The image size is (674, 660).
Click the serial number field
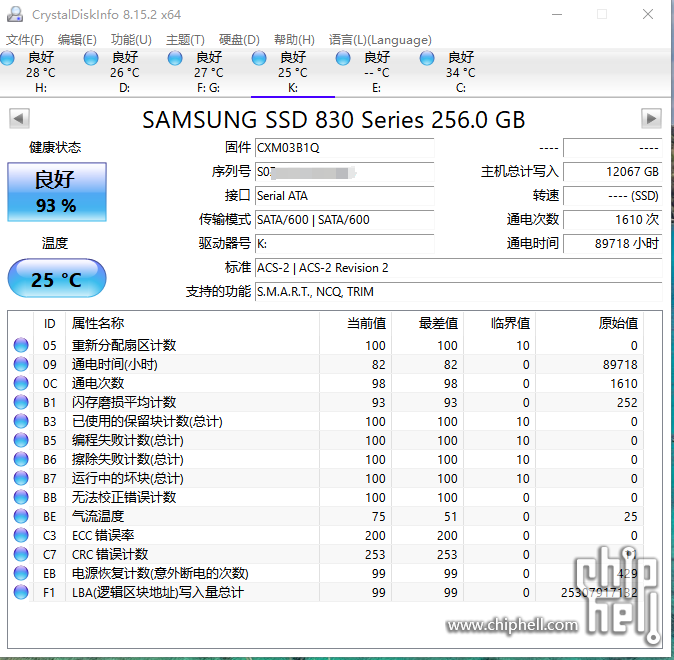tap(344, 172)
